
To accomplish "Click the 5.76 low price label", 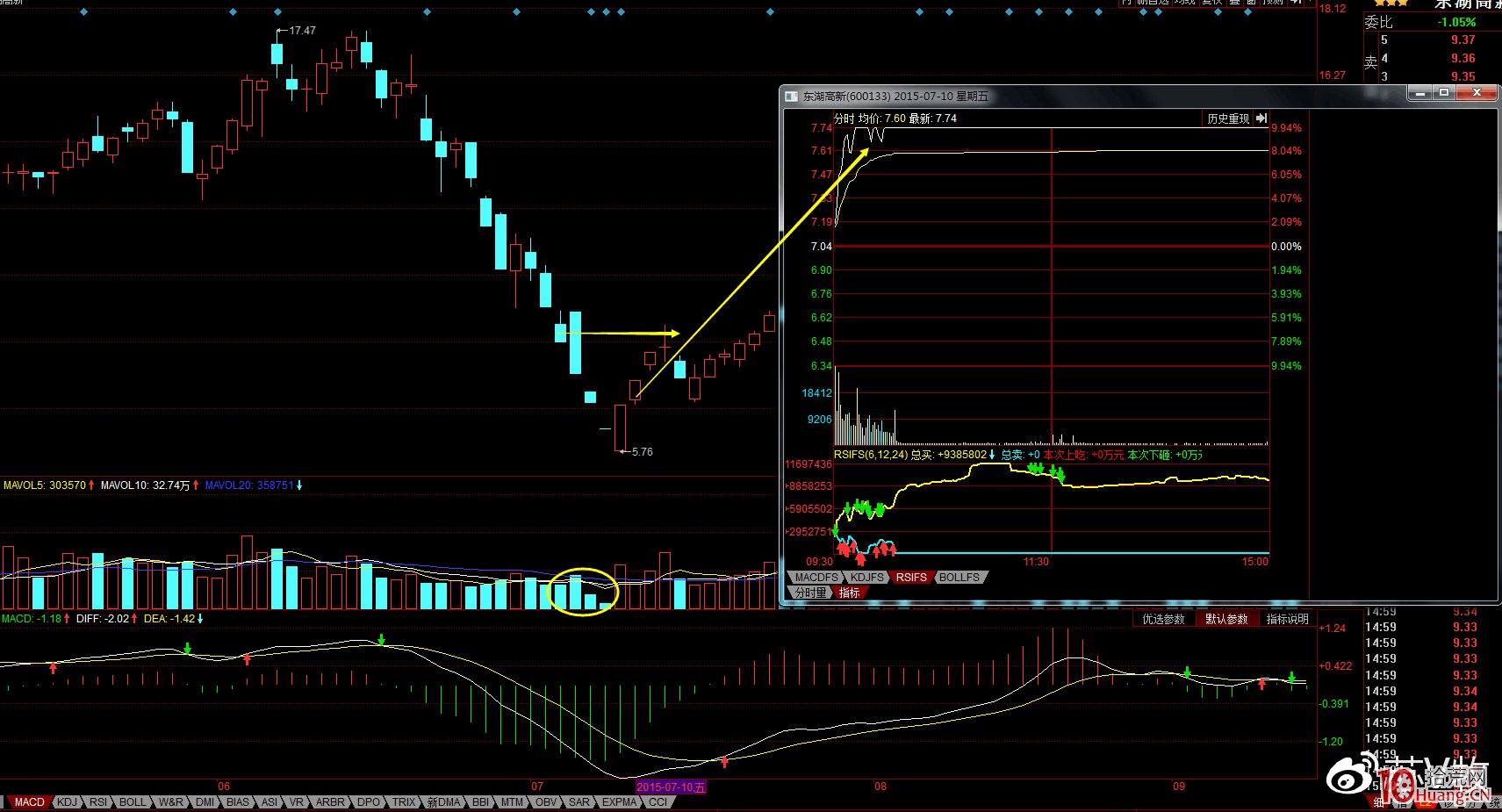I will point(642,452).
